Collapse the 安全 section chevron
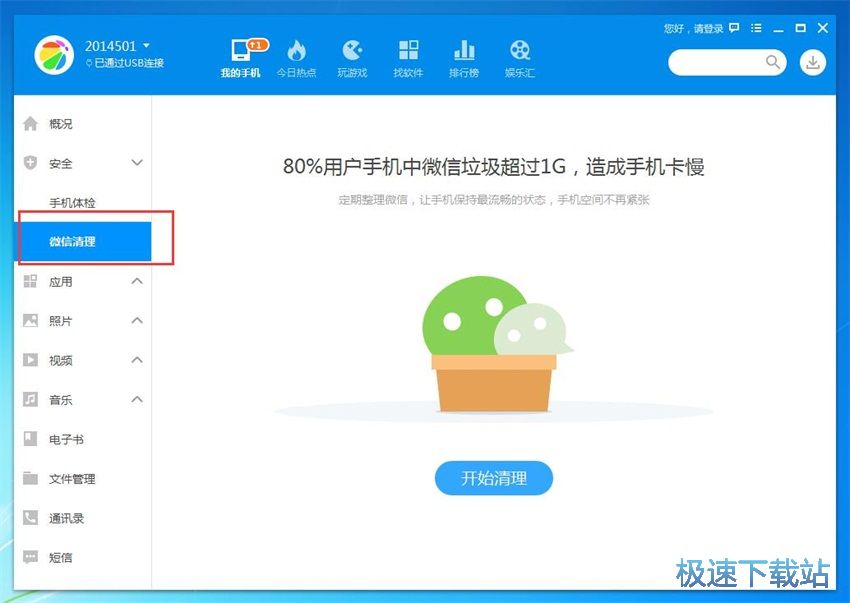The width and height of the screenshot is (850, 603). click(x=137, y=163)
